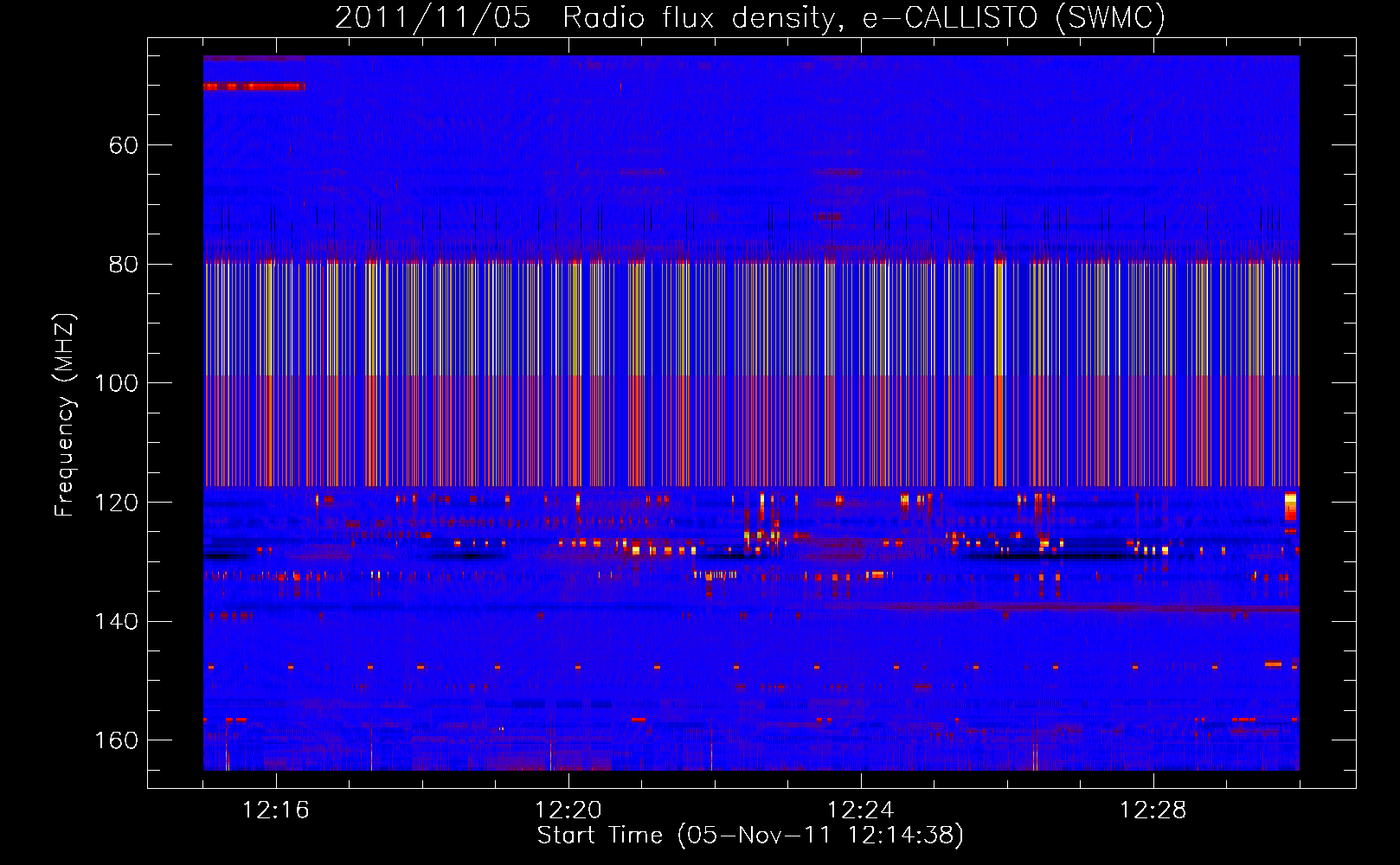Click the 12:16 time tick label
The width and height of the screenshot is (1400, 865).
(276, 811)
